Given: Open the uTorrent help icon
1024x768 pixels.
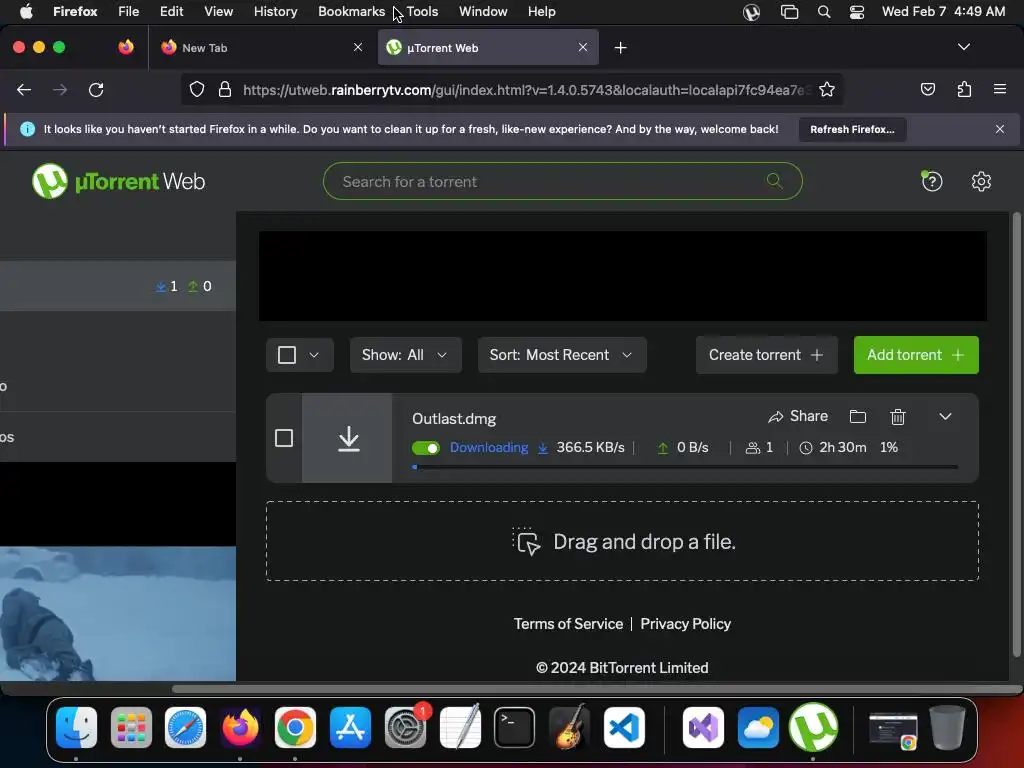Looking at the screenshot, I should pyautogui.click(x=931, y=181).
